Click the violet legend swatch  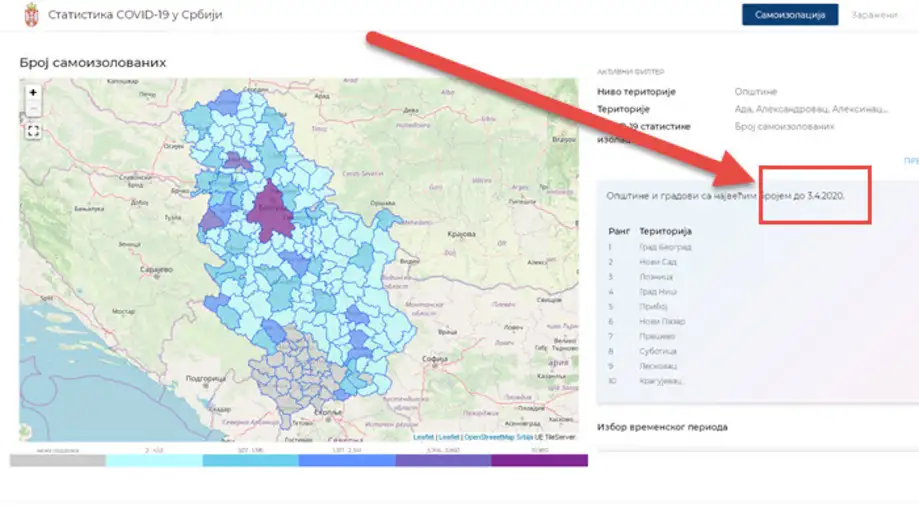pyautogui.click(x=443, y=461)
